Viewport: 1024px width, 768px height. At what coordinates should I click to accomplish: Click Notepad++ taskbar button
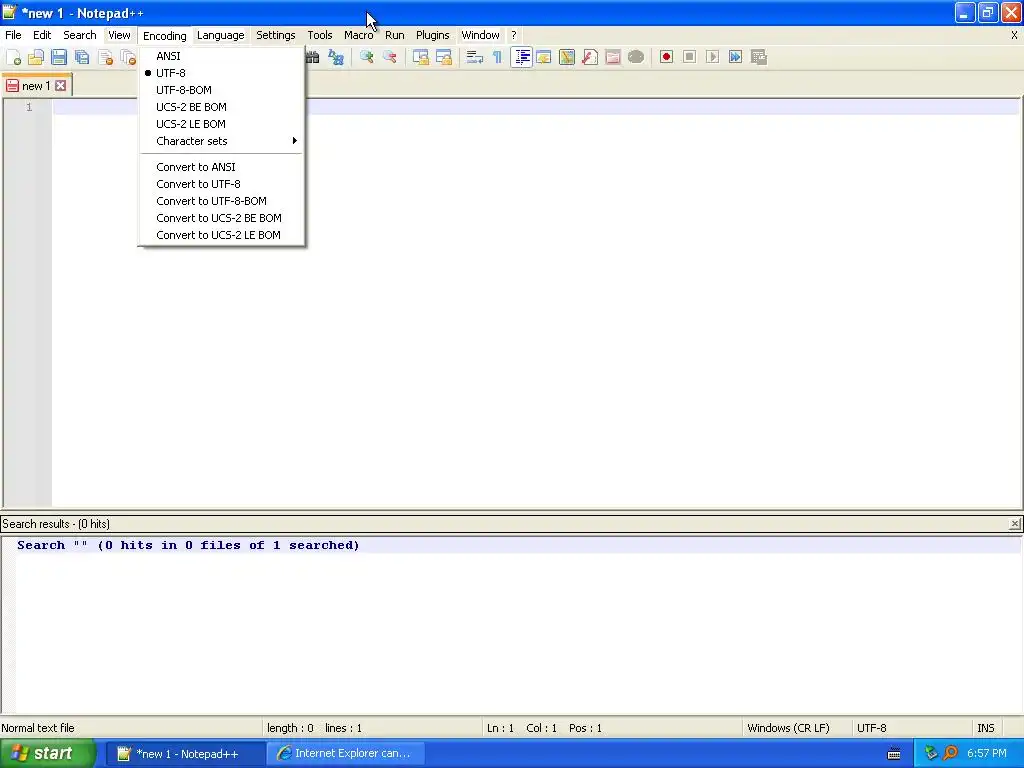point(185,754)
